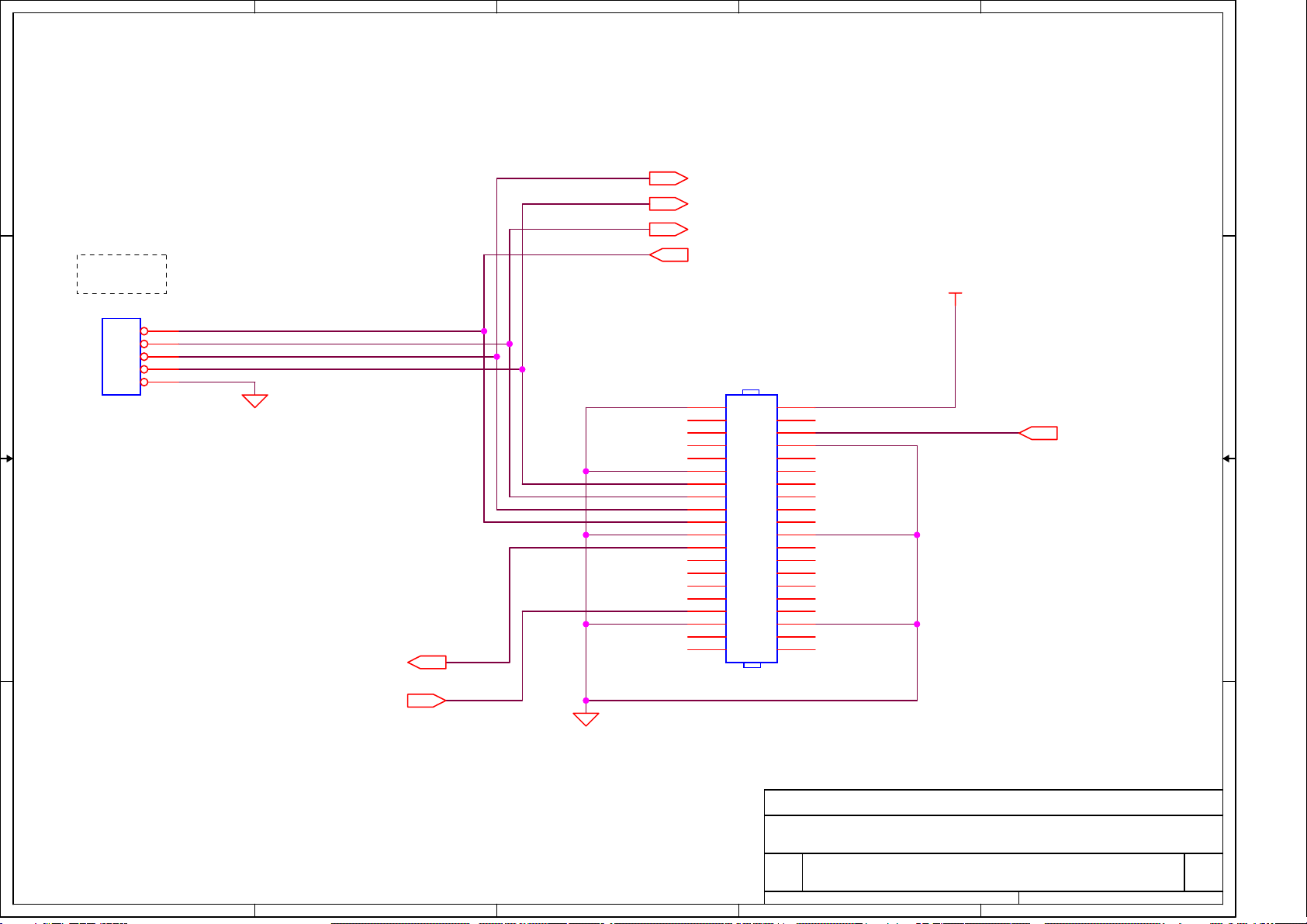The width and height of the screenshot is (1307, 924).
Task: Select the left-pointing port below the three output ports
Action: (x=668, y=254)
